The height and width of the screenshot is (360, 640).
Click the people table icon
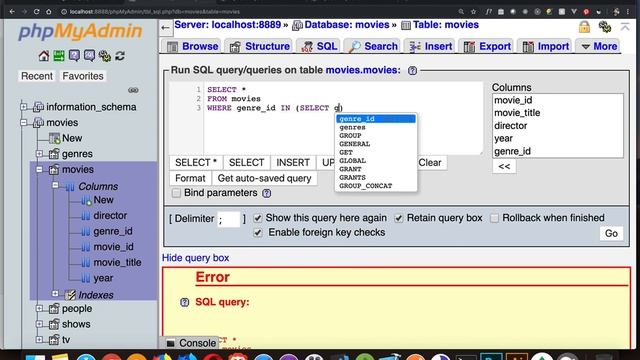[x=54, y=309]
